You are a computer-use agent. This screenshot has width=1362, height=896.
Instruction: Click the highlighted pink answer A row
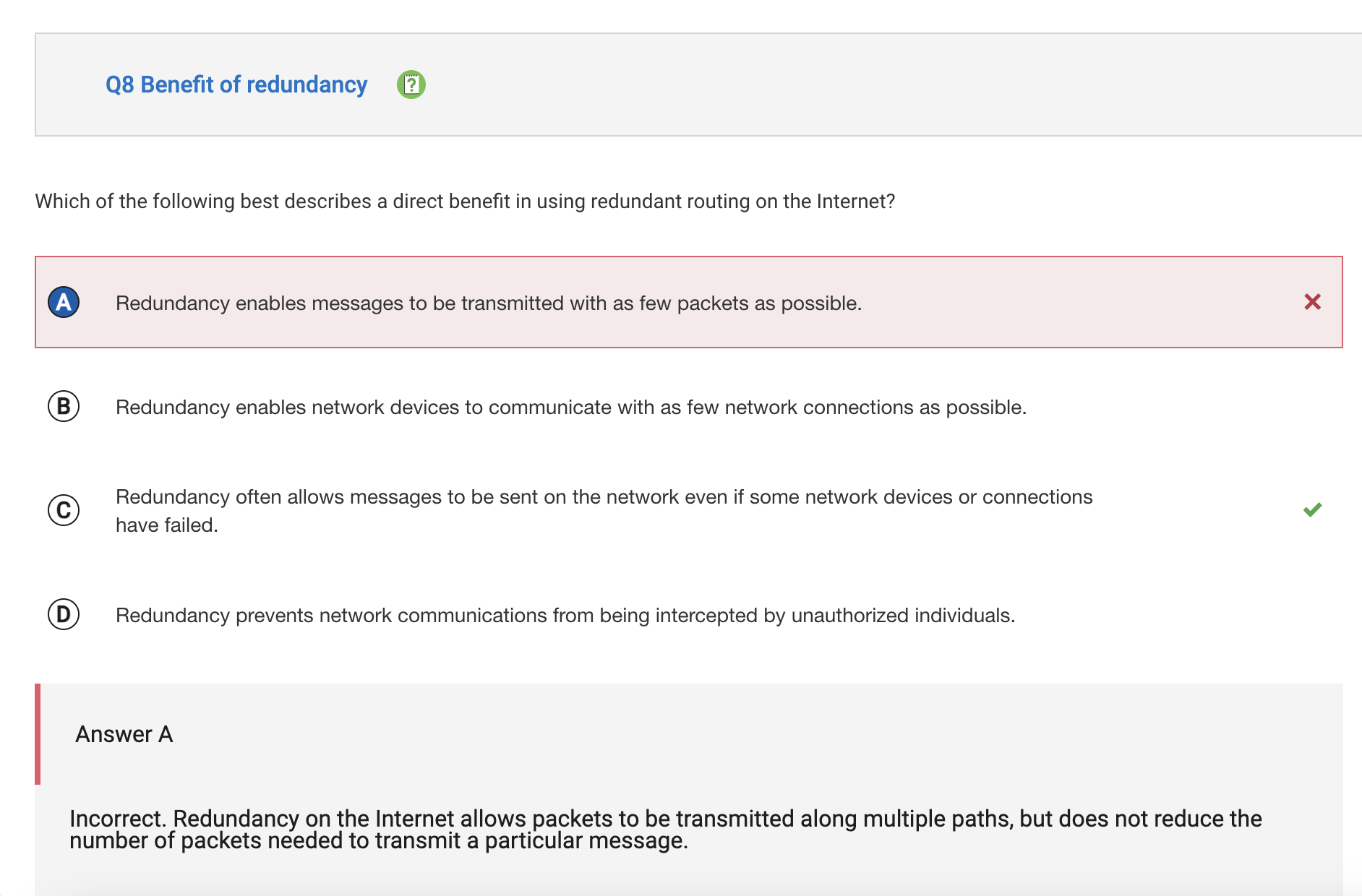[x=689, y=302]
